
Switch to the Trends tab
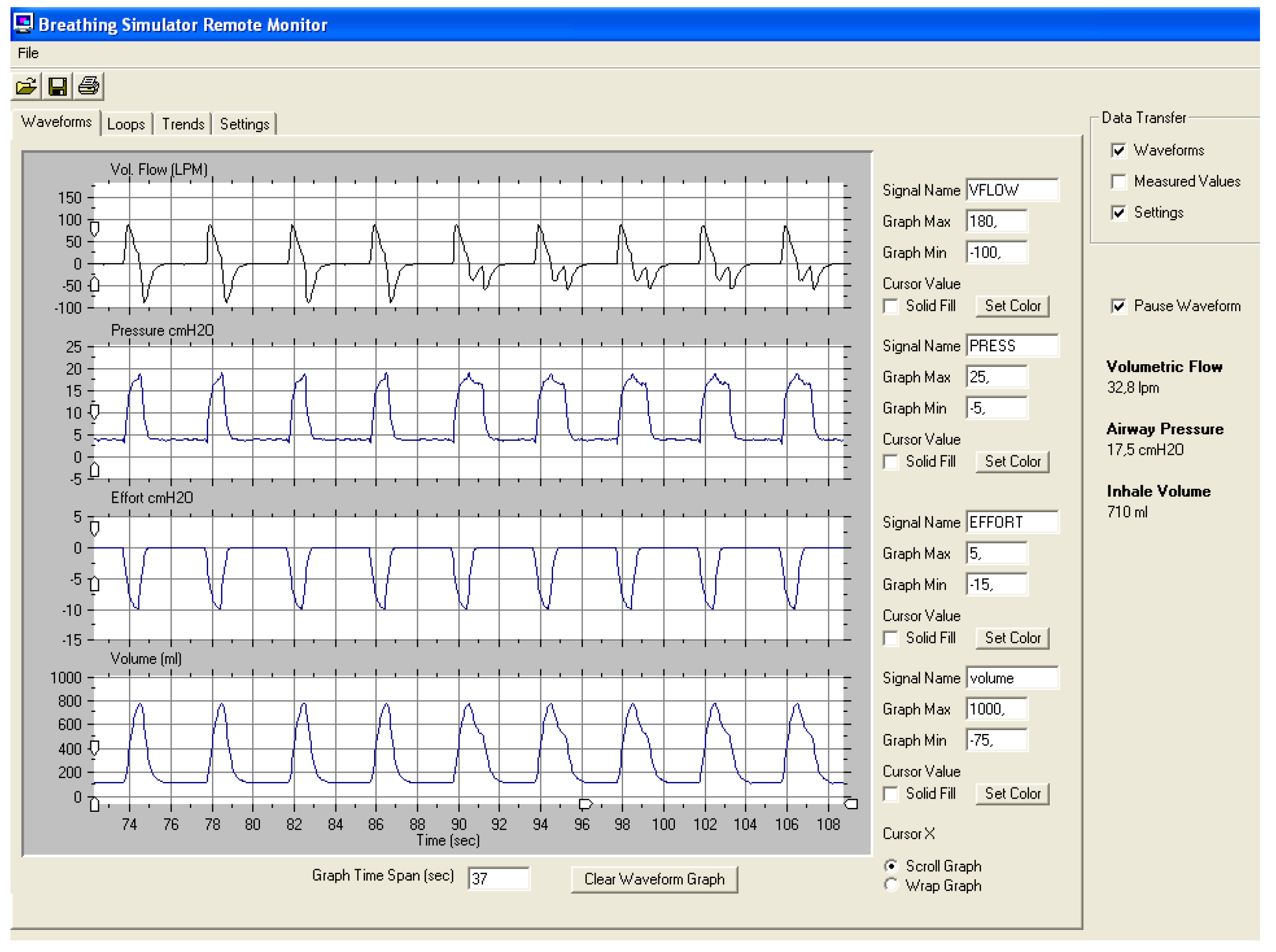(183, 124)
